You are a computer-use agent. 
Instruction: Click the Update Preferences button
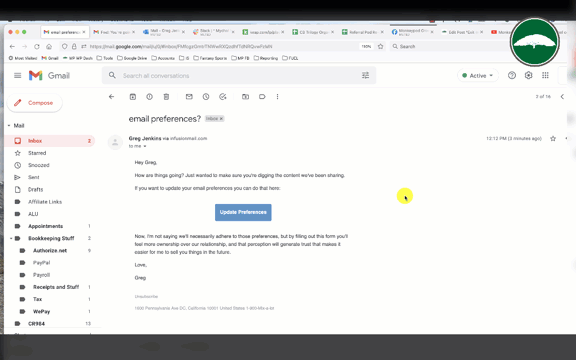243,212
